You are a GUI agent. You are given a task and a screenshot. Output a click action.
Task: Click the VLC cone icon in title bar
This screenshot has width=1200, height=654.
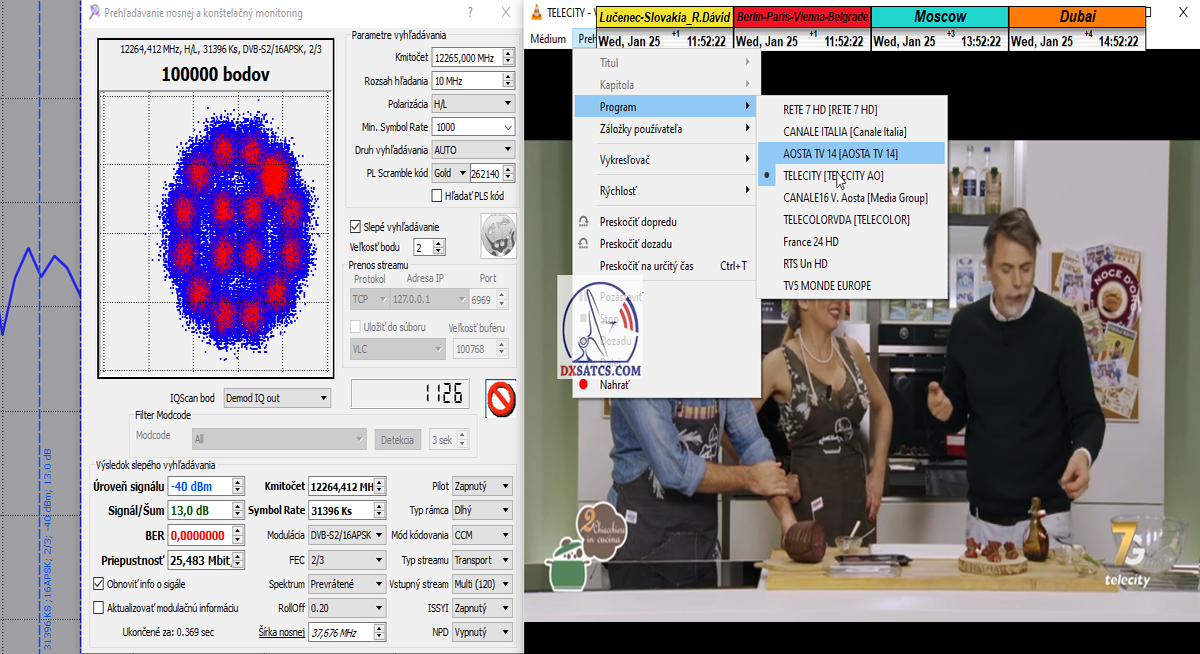tap(536, 13)
